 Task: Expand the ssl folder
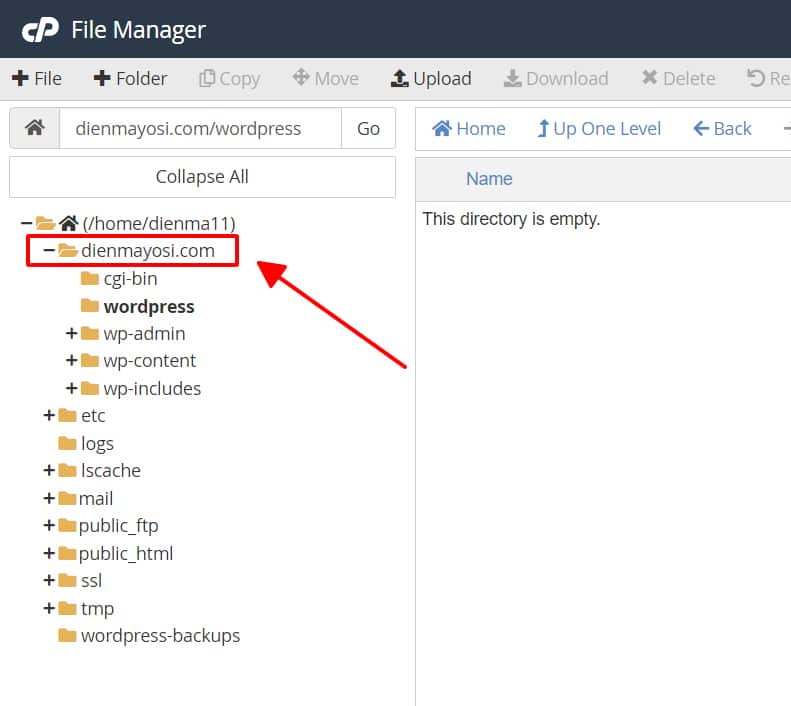click(x=48, y=580)
